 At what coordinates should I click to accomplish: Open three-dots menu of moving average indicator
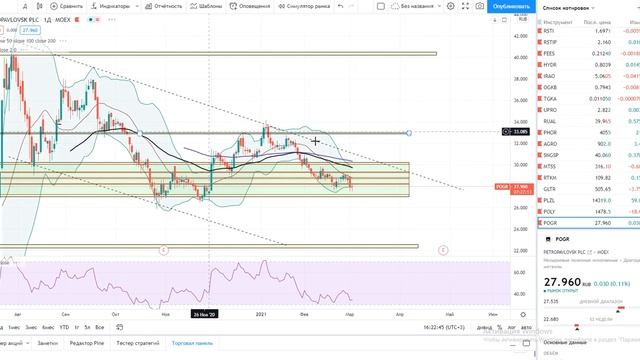63,41
